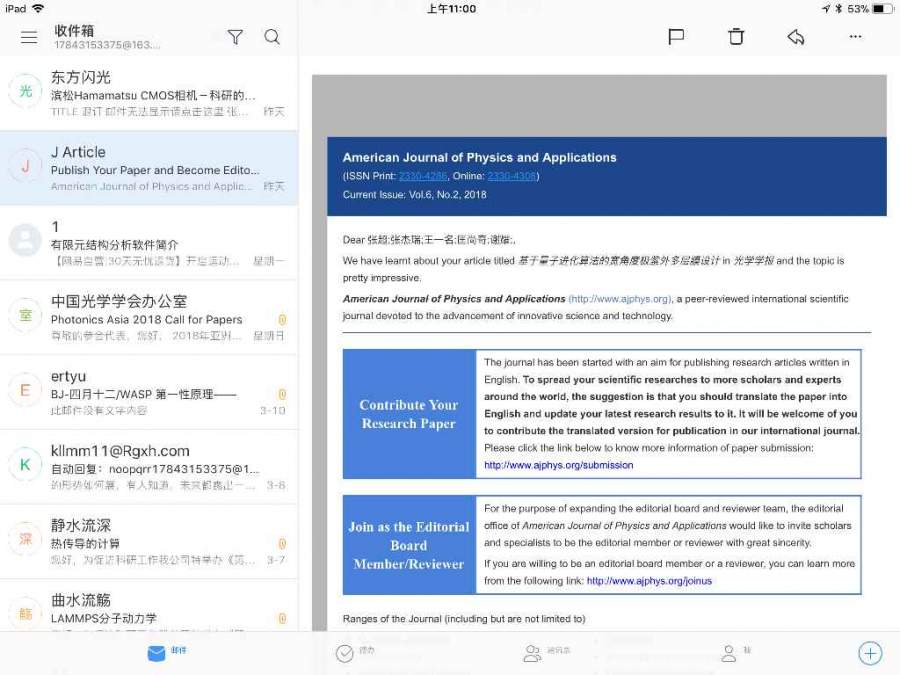Tap the ertyu avatar letter E

[25, 390]
